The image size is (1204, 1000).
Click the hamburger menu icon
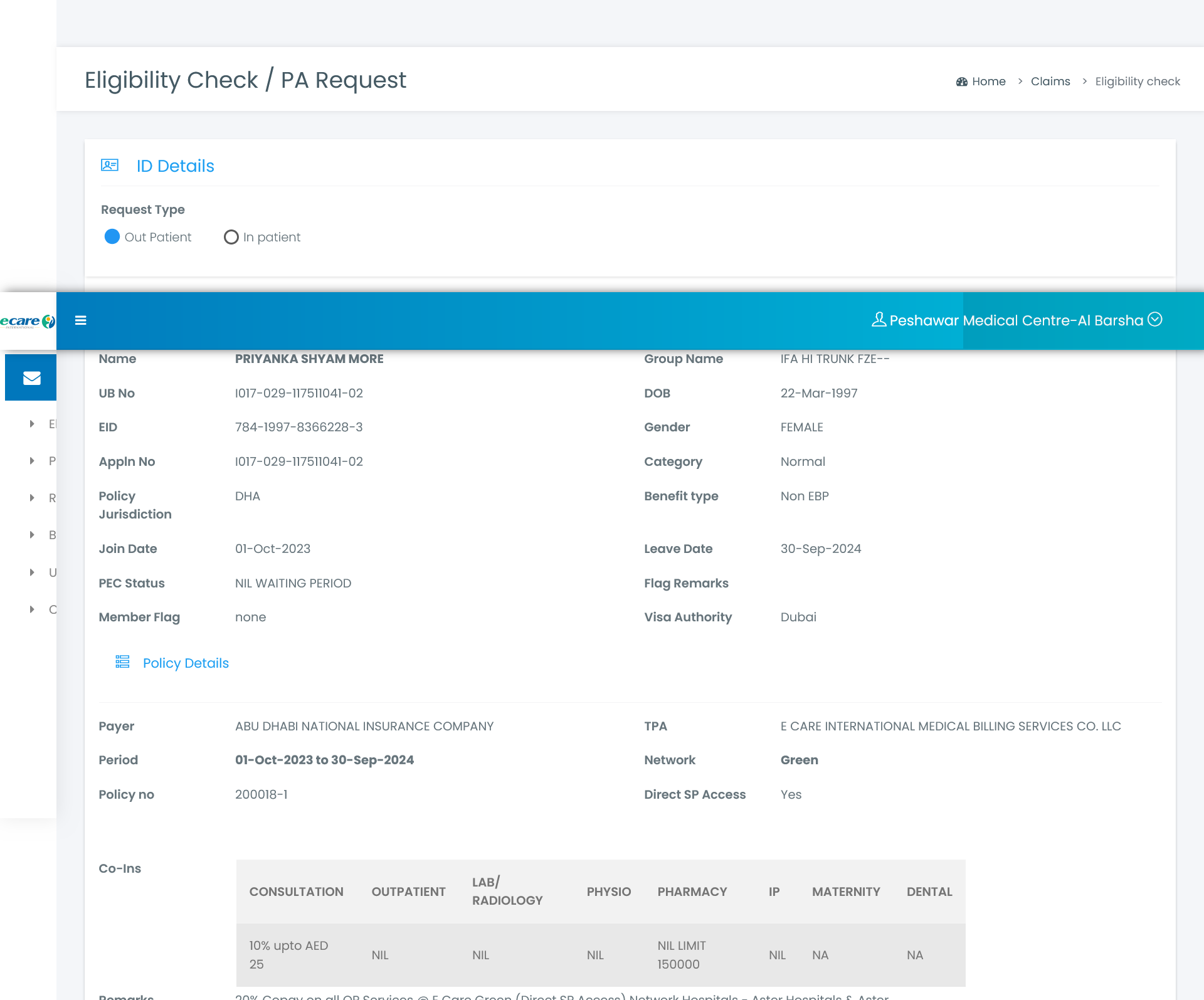pyautogui.click(x=80, y=320)
